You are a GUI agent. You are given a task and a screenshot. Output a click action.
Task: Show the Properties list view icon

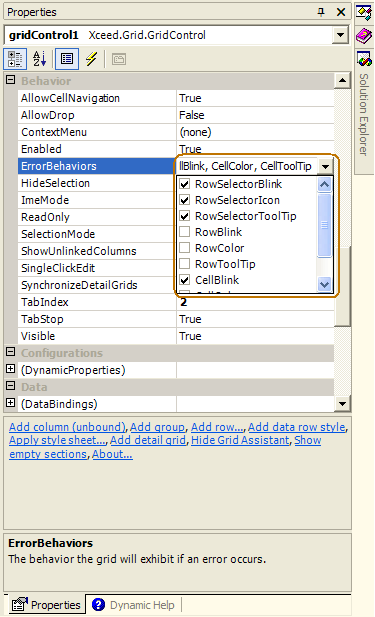pyautogui.click(x=67, y=59)
